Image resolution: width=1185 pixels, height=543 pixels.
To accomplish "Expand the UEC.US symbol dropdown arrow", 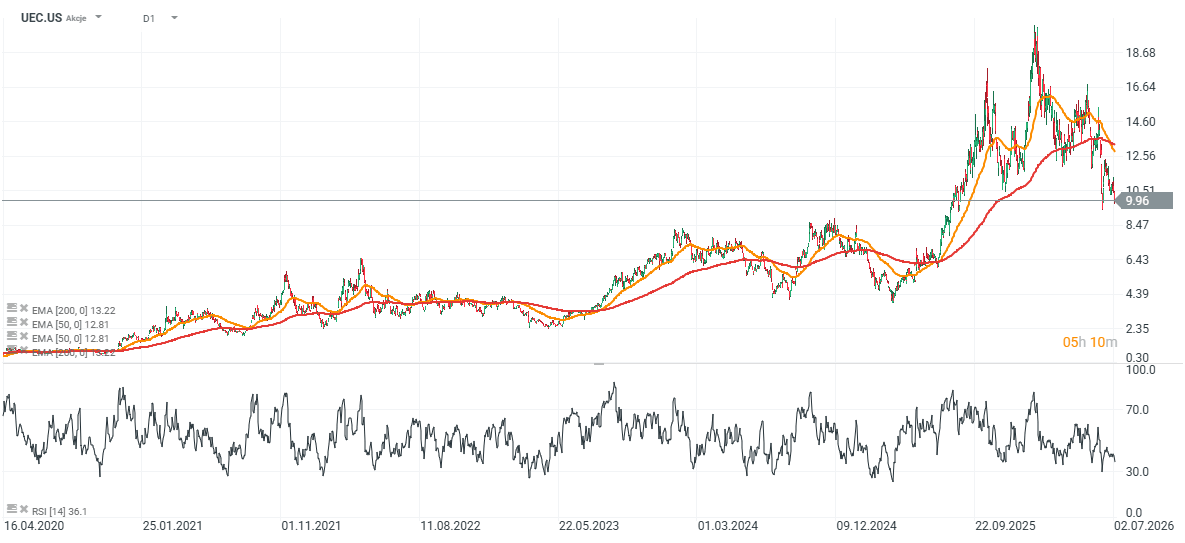I will pyautogui.click(x=99, y=17).
